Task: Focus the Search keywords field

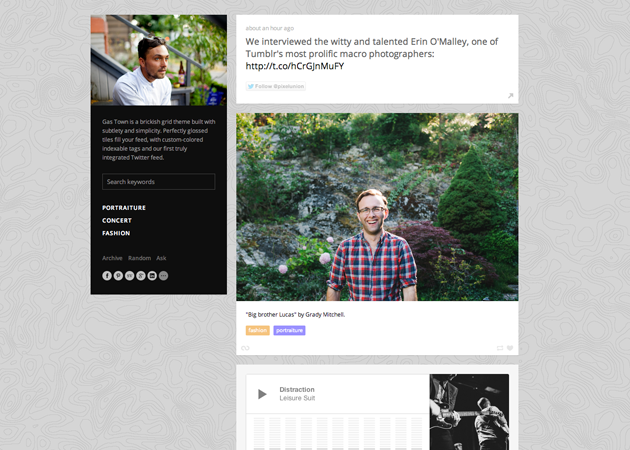Action: (x=159, y=182)
